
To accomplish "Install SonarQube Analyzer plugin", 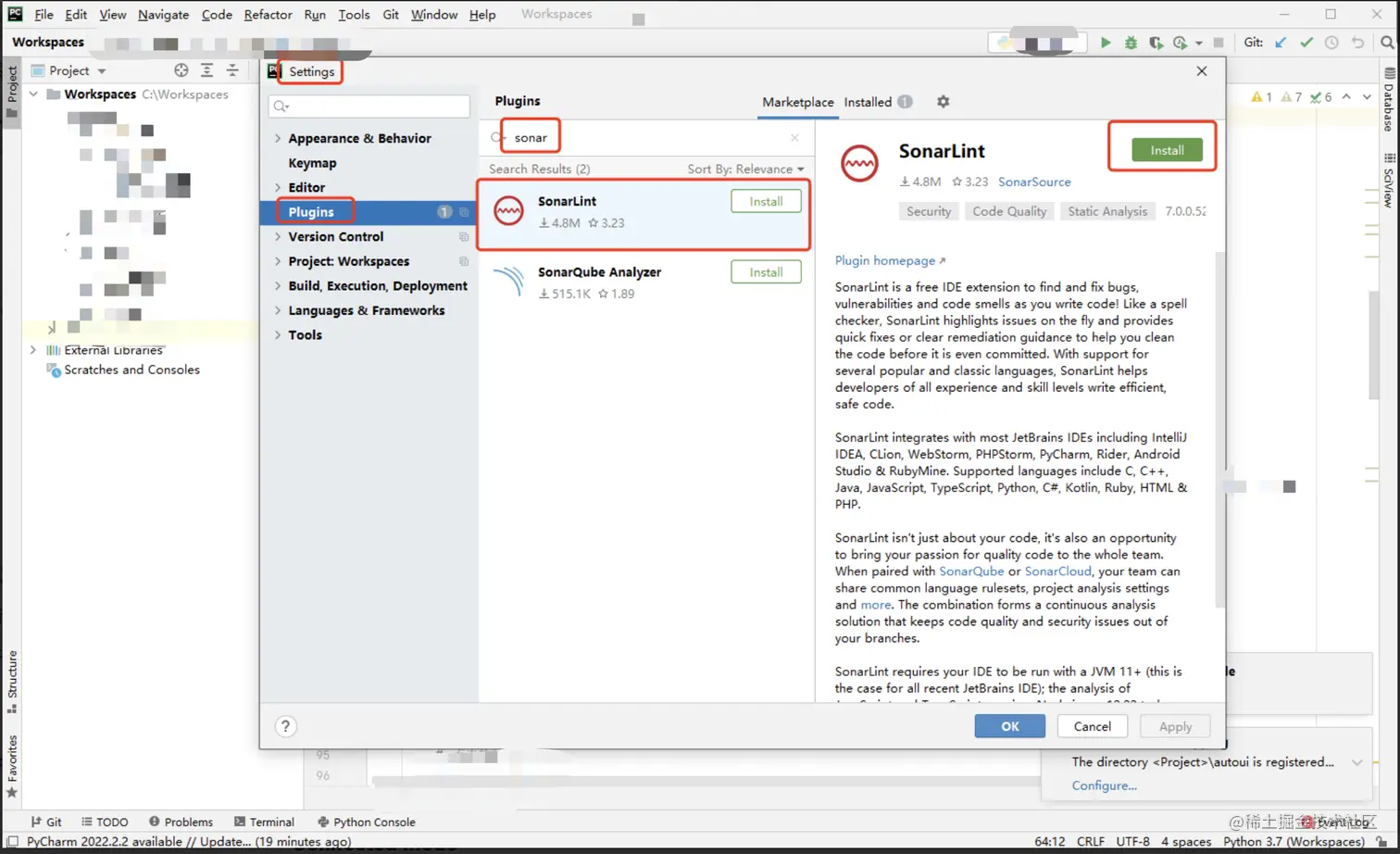I will [766, 272].
